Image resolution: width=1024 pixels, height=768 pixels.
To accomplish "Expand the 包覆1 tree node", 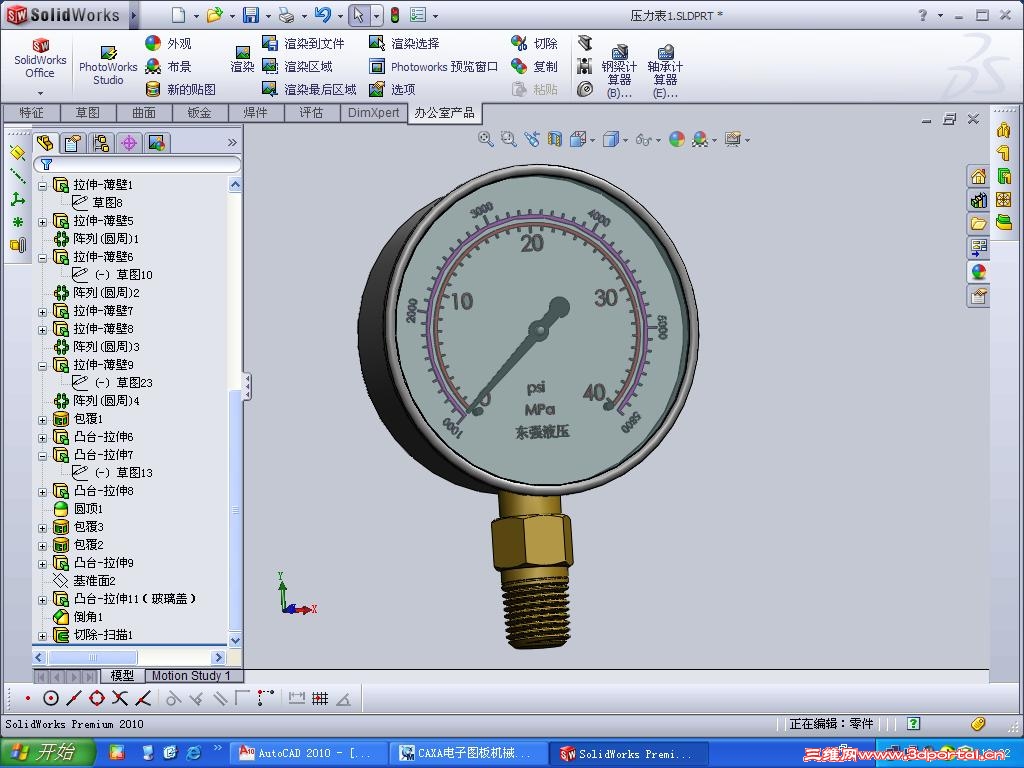I will pos(42,419).
